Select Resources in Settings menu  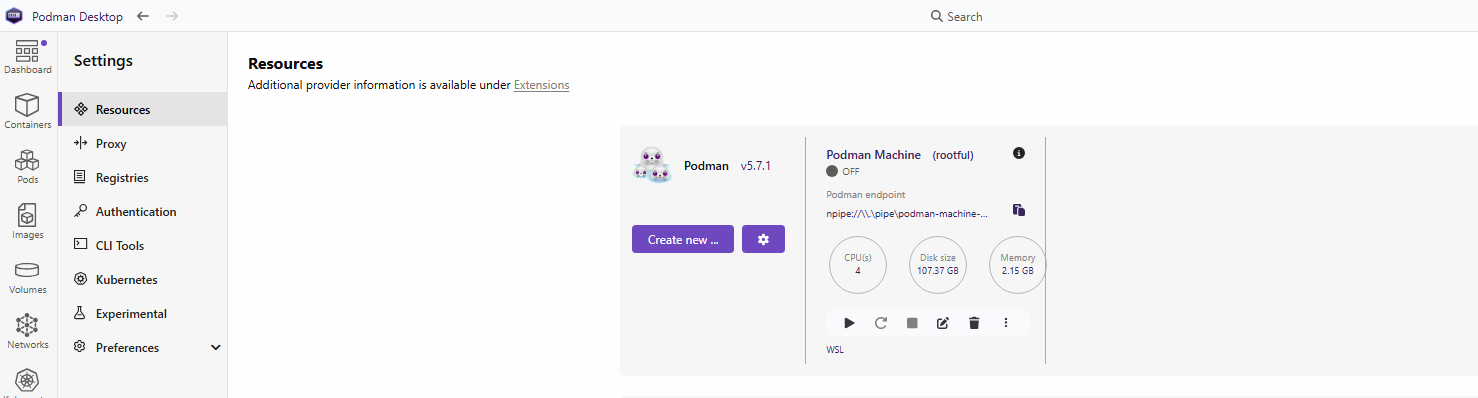coord(143,109)
